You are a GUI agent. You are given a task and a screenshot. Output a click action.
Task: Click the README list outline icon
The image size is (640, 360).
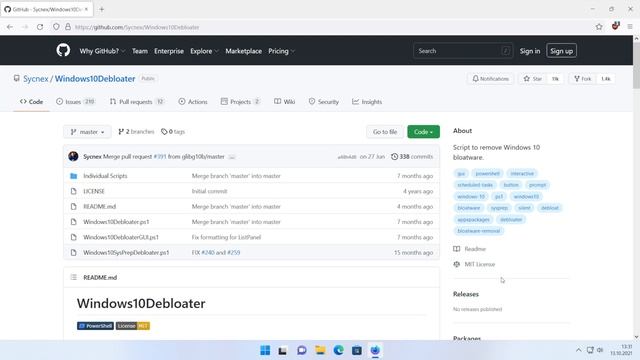pyautogui.click(x=73, y=277)
